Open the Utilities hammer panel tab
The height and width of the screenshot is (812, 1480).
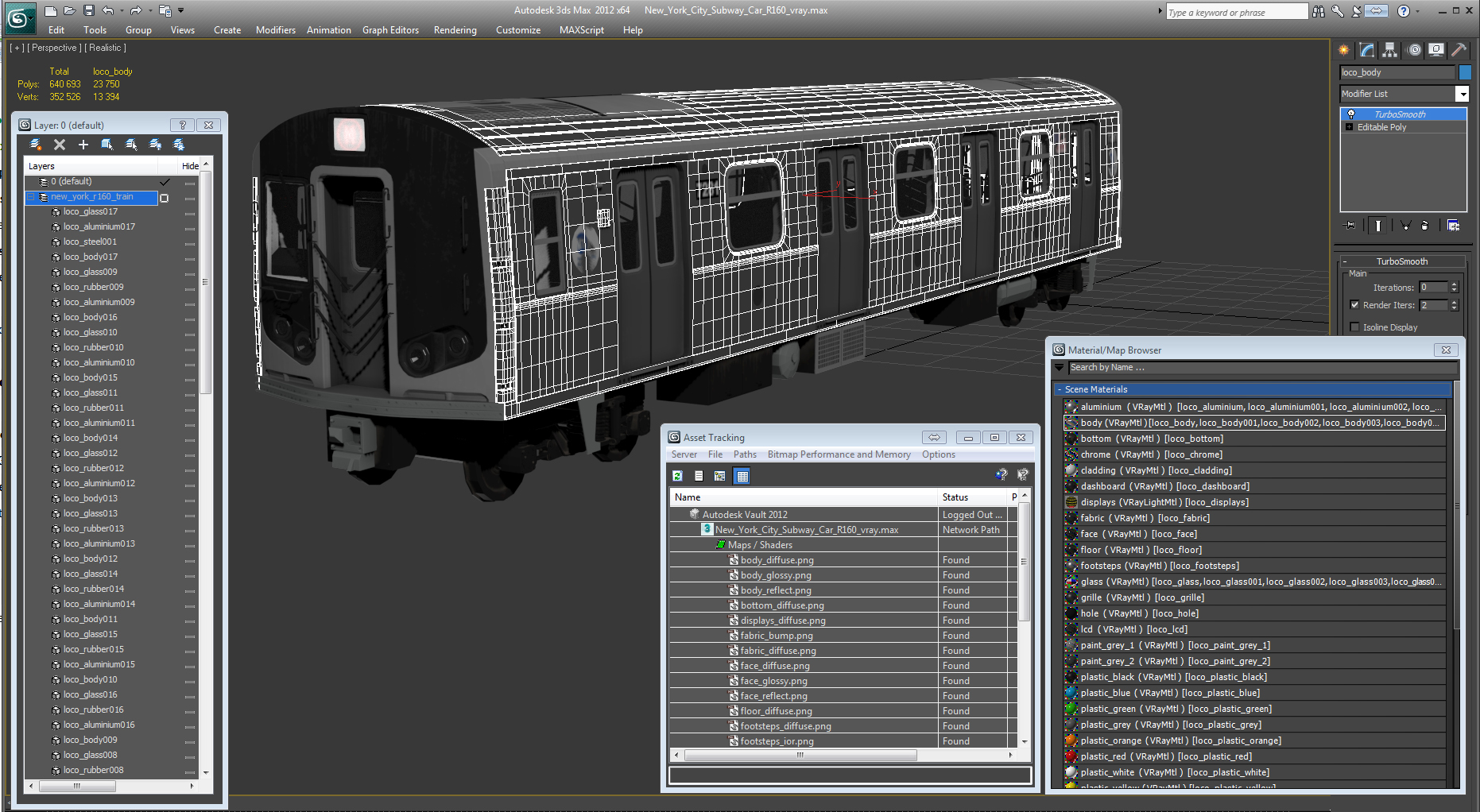[x=1459, y=49]
